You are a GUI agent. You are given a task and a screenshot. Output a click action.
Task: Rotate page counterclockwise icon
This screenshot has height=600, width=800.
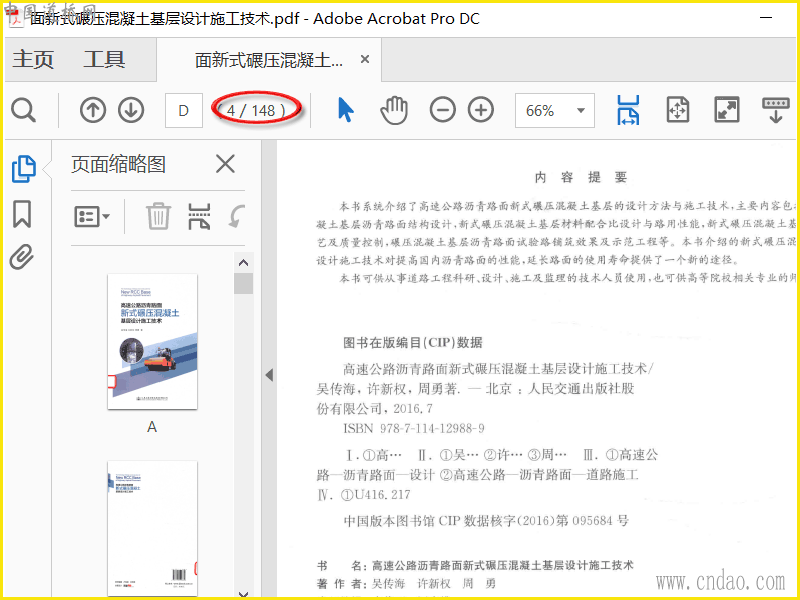[237, 216]
